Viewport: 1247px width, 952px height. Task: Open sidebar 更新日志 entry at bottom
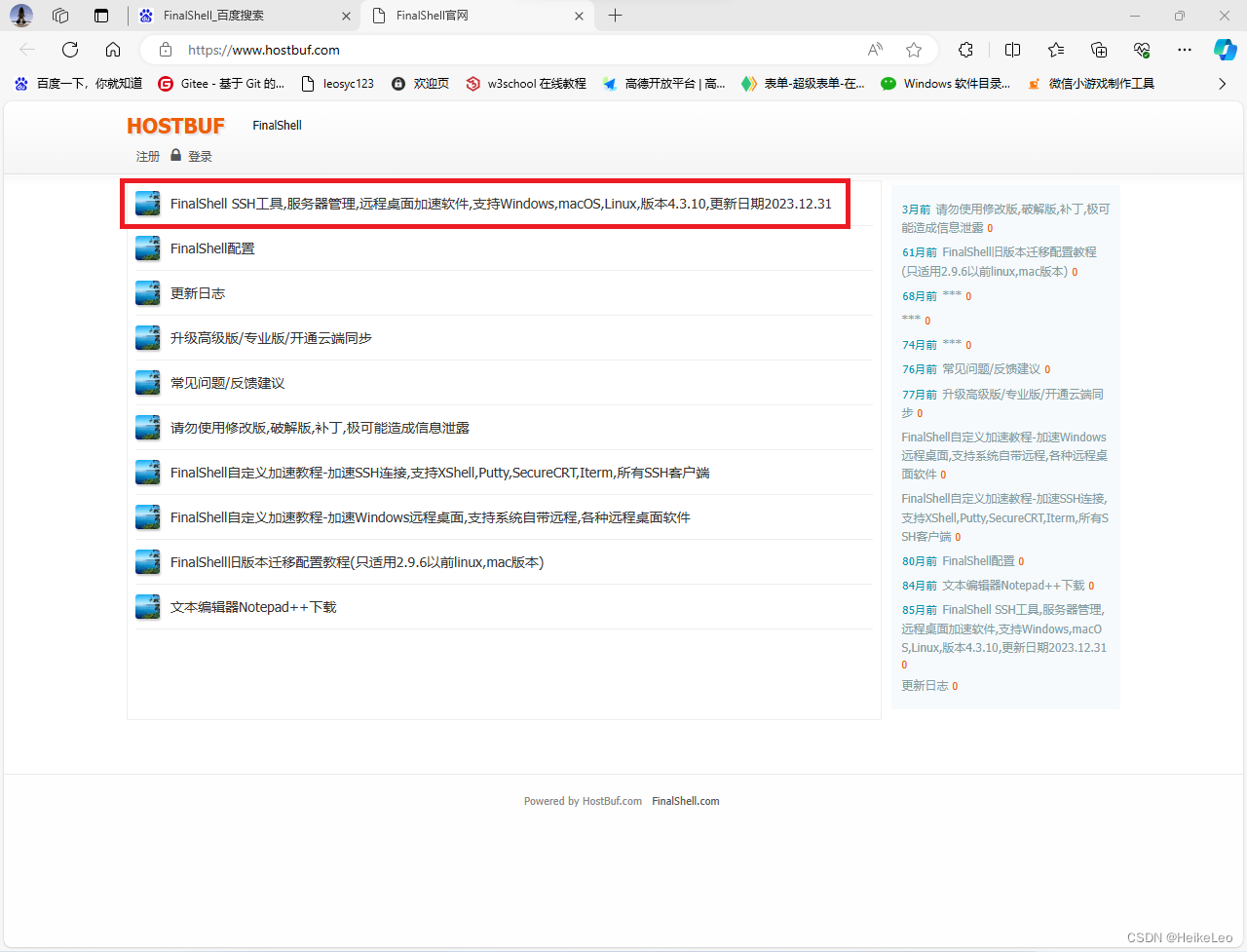click(925, 686)
